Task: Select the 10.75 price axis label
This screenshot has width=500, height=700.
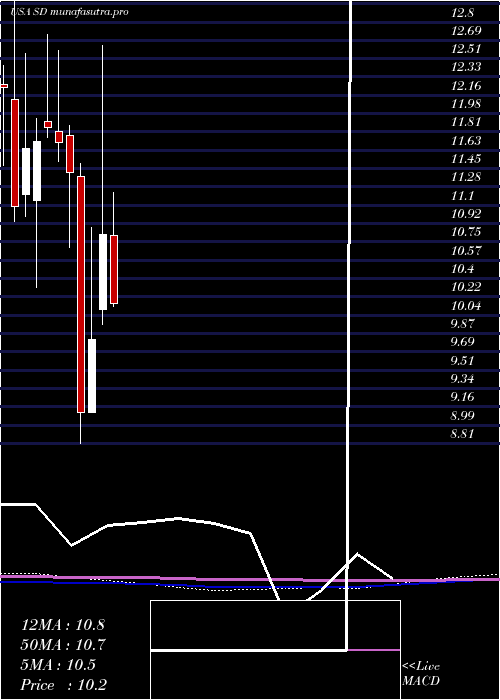Action: 466,232
